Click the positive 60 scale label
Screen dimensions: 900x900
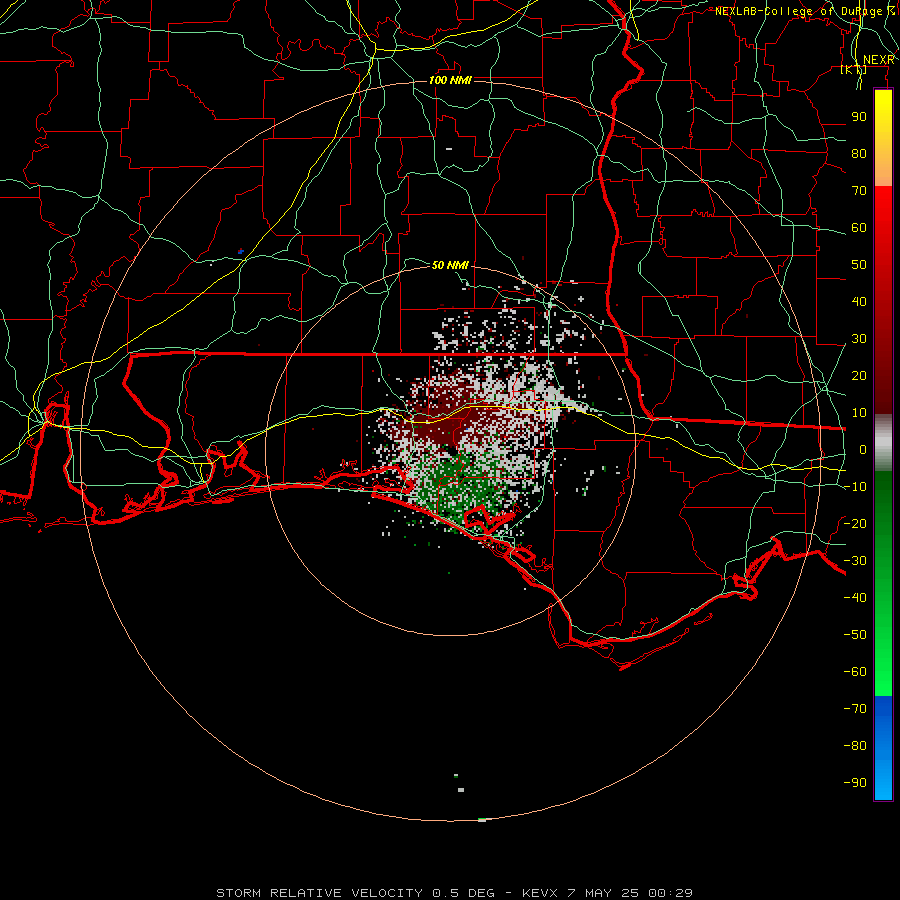[x=859, y=228]
